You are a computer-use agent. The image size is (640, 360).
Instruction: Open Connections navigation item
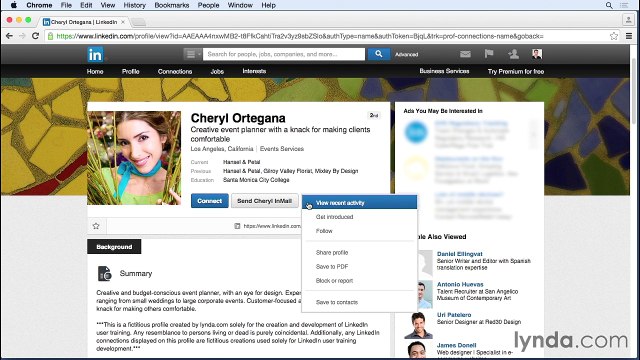[x=175, y=71]
